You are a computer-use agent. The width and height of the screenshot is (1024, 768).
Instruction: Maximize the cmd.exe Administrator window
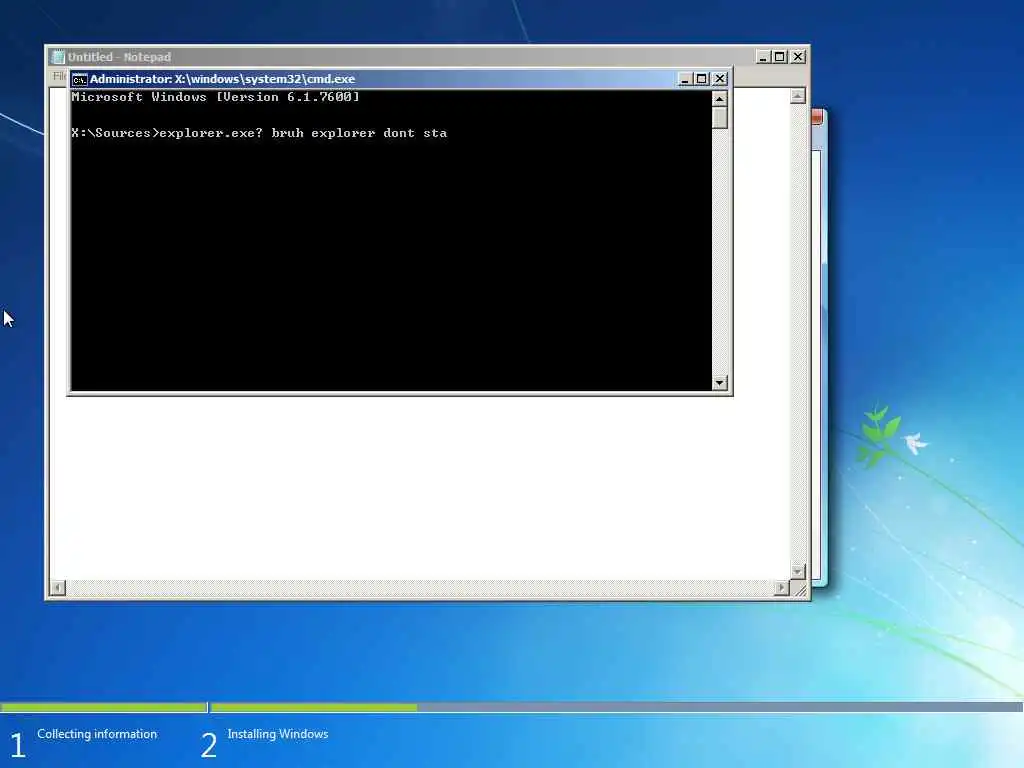(701, 79)
